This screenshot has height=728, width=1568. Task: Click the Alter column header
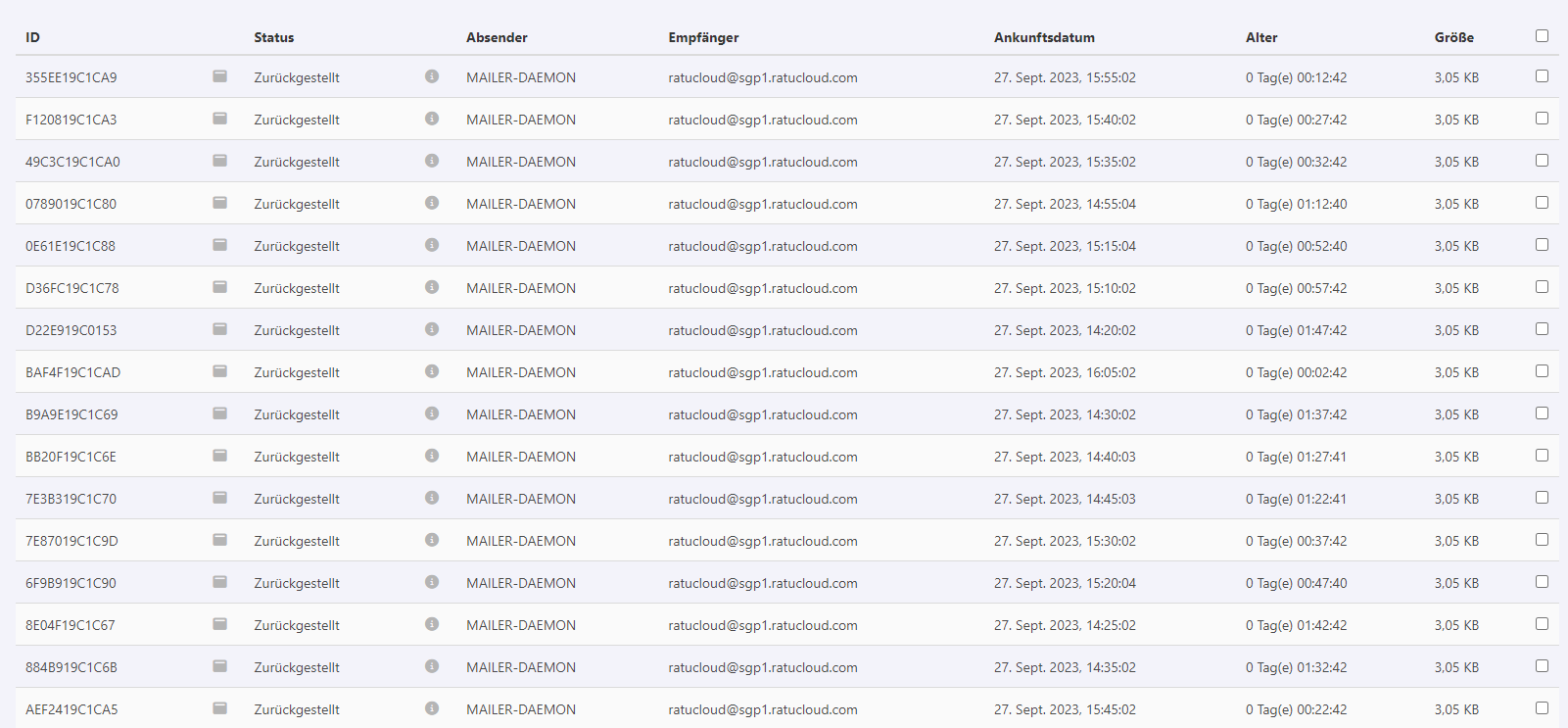click(x=1261, y=37)
